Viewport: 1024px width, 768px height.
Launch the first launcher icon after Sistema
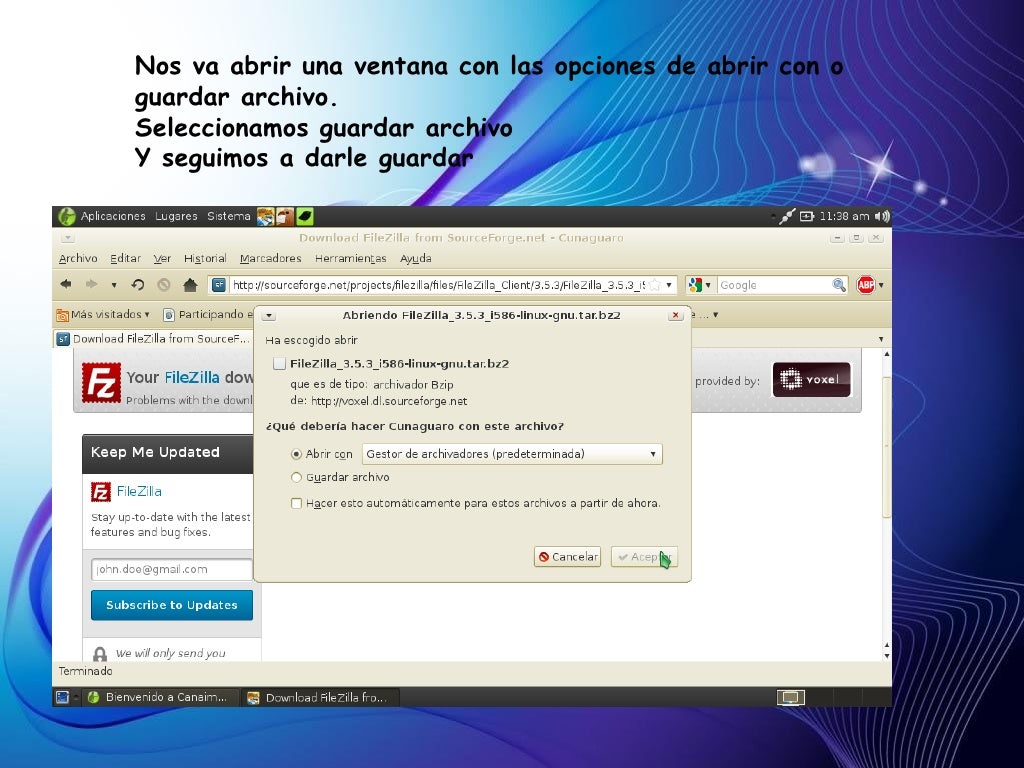click(x=266, y=216)
